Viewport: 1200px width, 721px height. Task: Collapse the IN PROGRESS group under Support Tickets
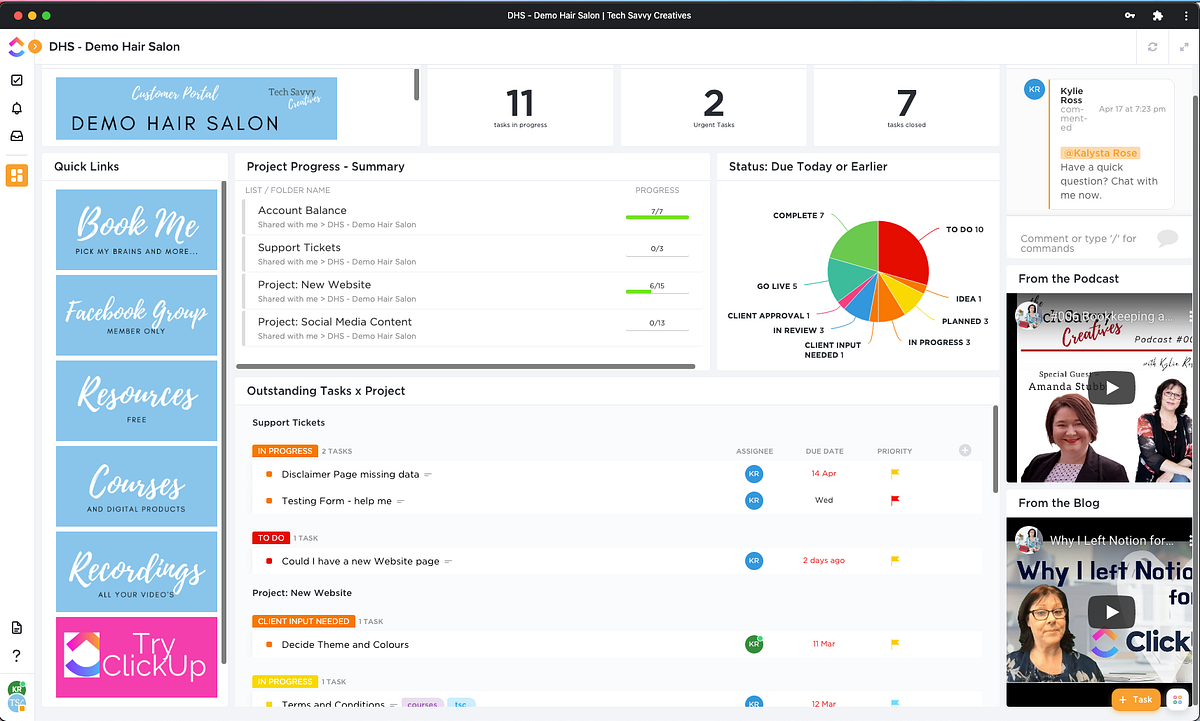point(284,451)
